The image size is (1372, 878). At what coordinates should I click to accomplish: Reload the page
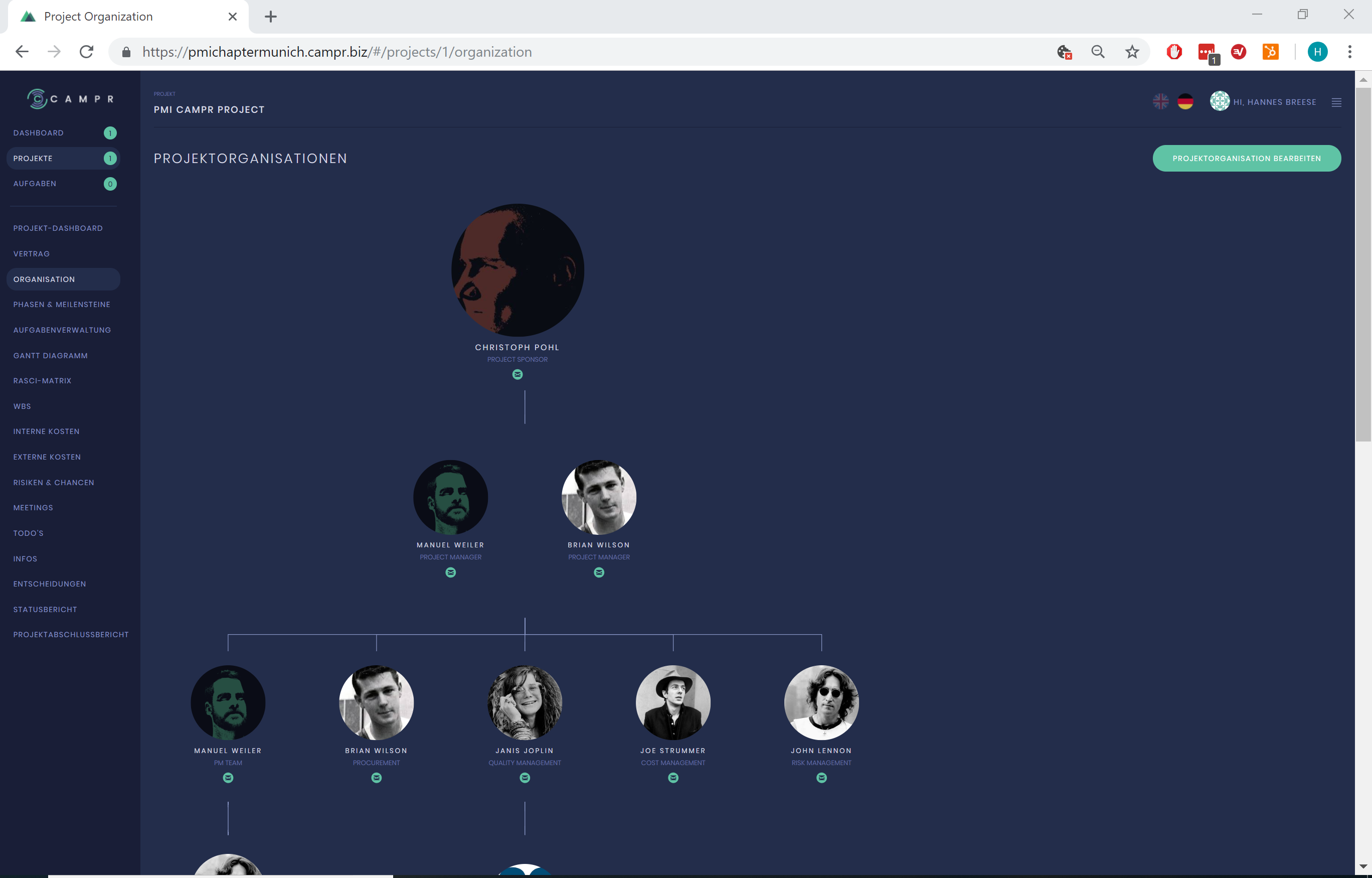tap(87, 52)
